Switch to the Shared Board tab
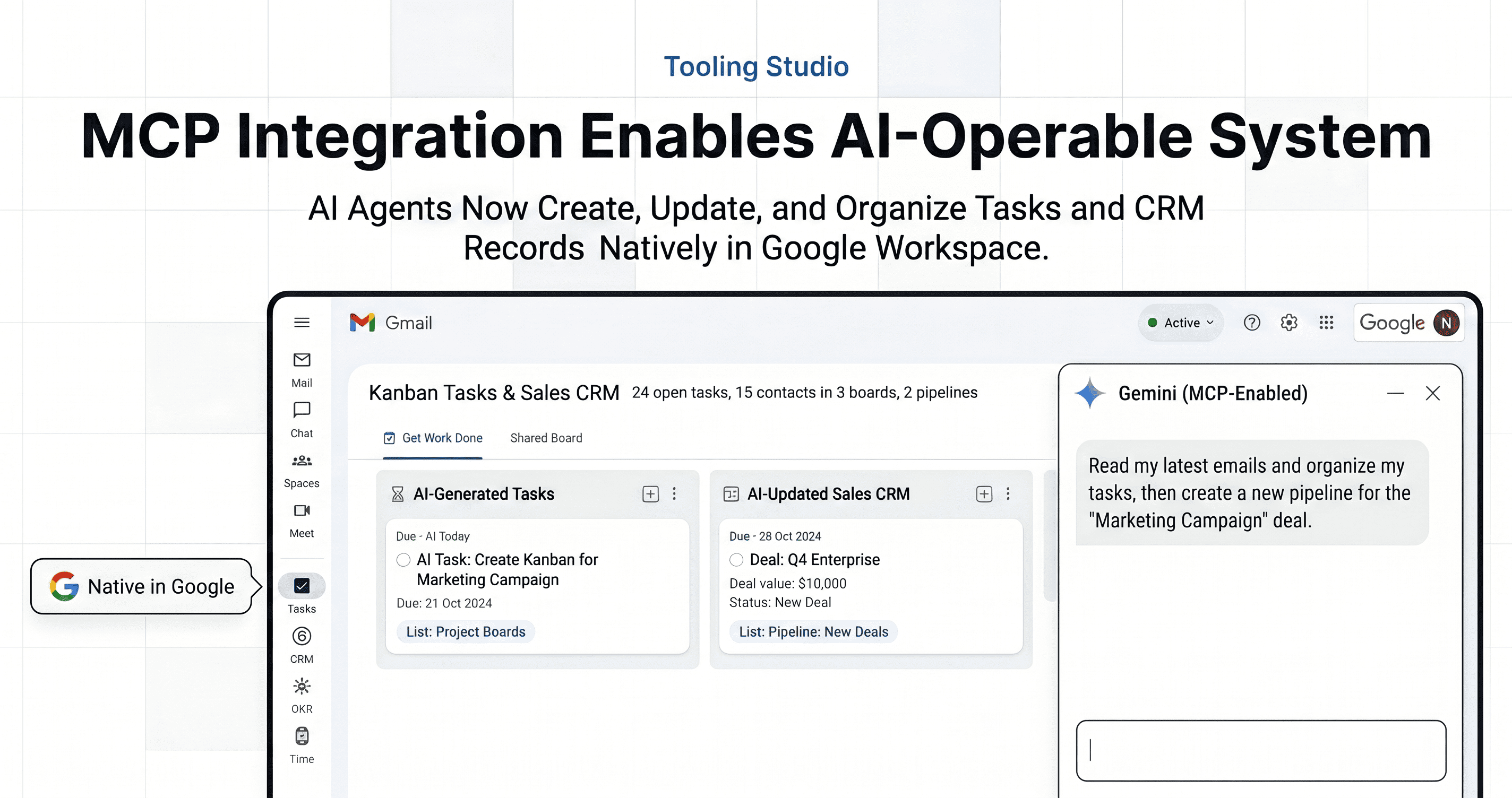 click(x=546, y=438)
